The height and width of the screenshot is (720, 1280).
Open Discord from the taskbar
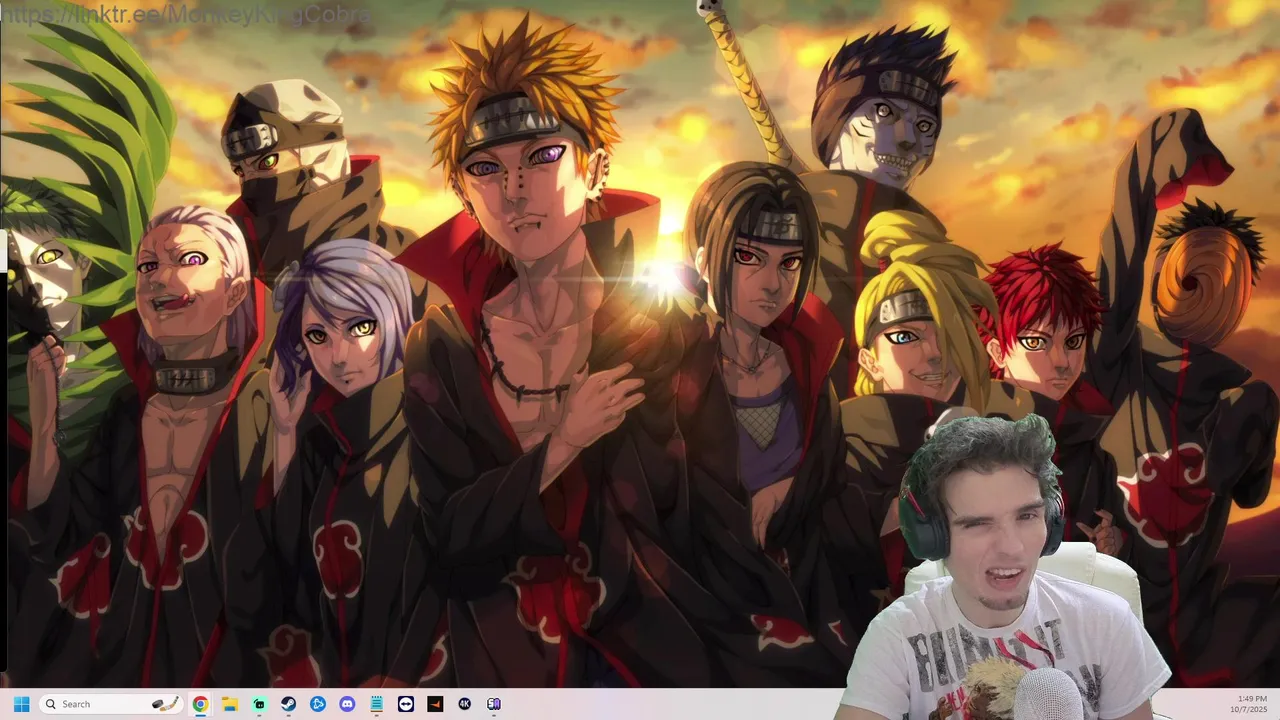[x=347, y=704]
